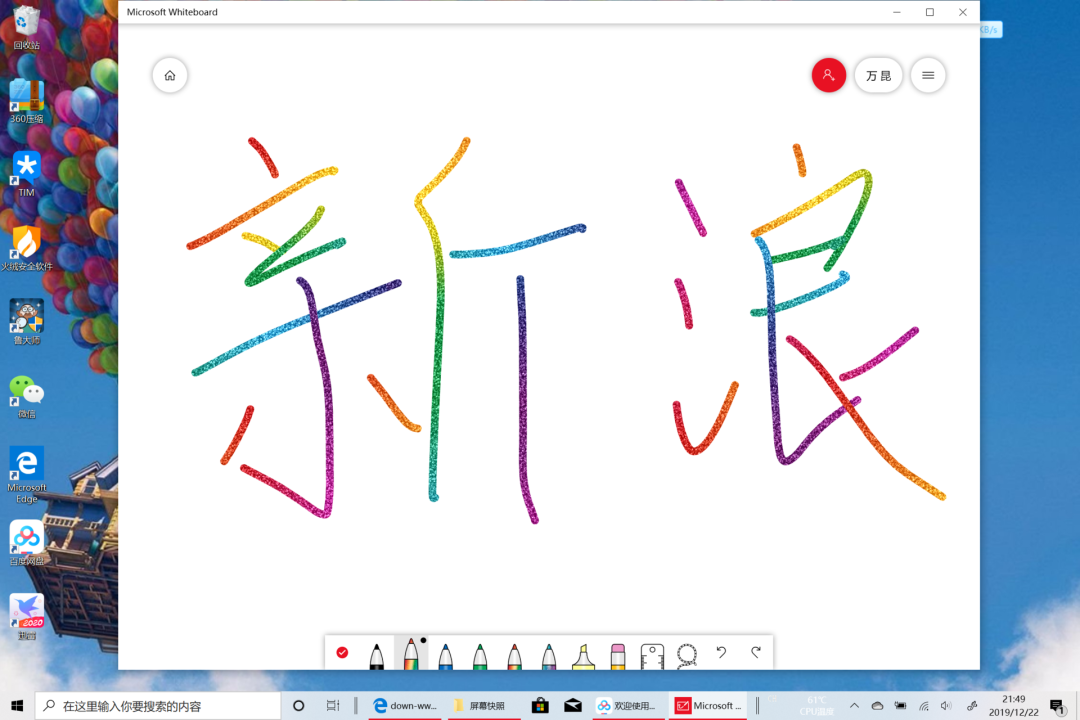The image size is (1080, 720).
Task: Open the Whiteboard settings hamburger menu
Action: [x=928, y=75]
